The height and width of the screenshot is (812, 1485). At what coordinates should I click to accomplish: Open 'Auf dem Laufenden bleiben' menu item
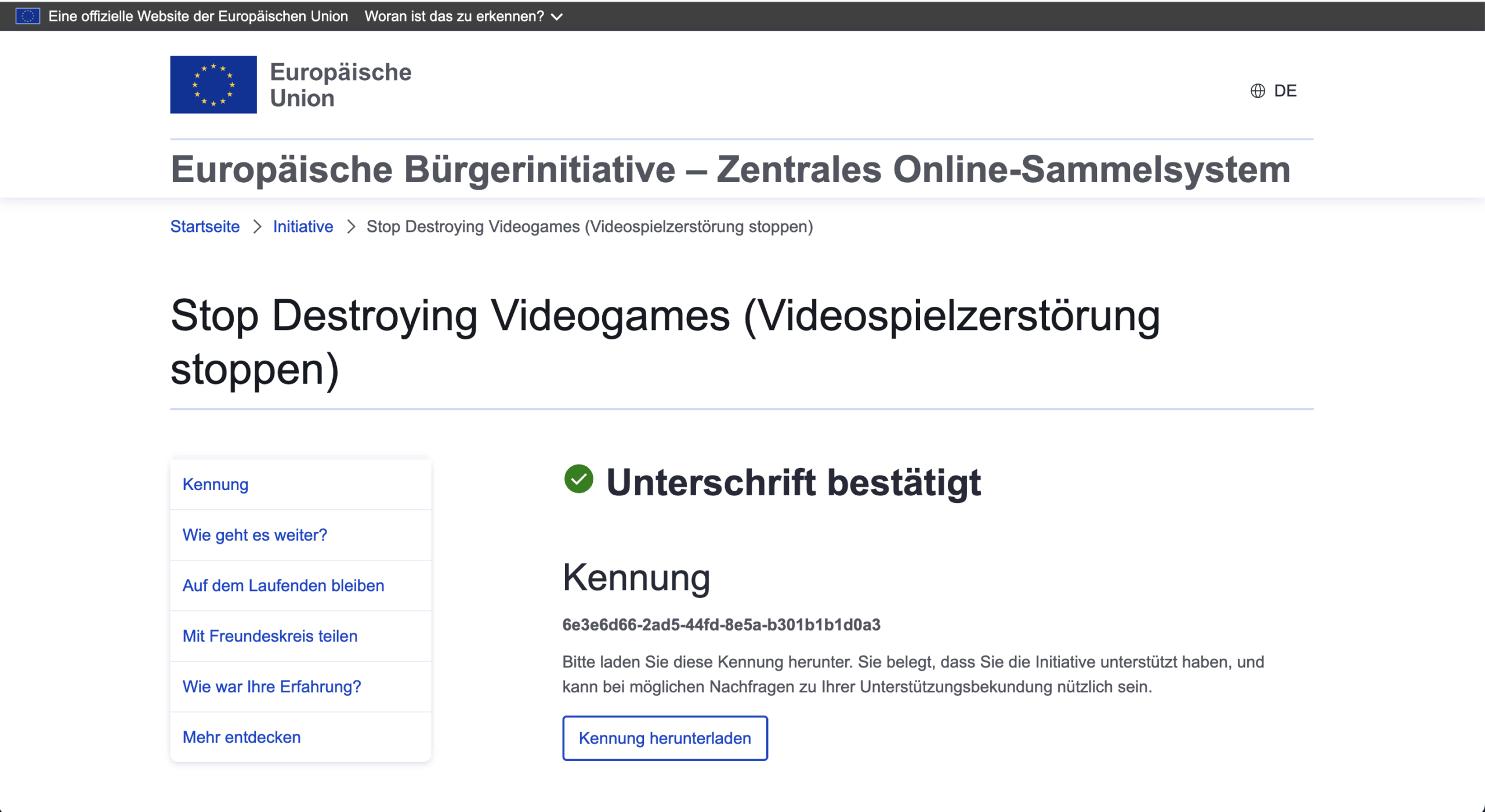283,585
